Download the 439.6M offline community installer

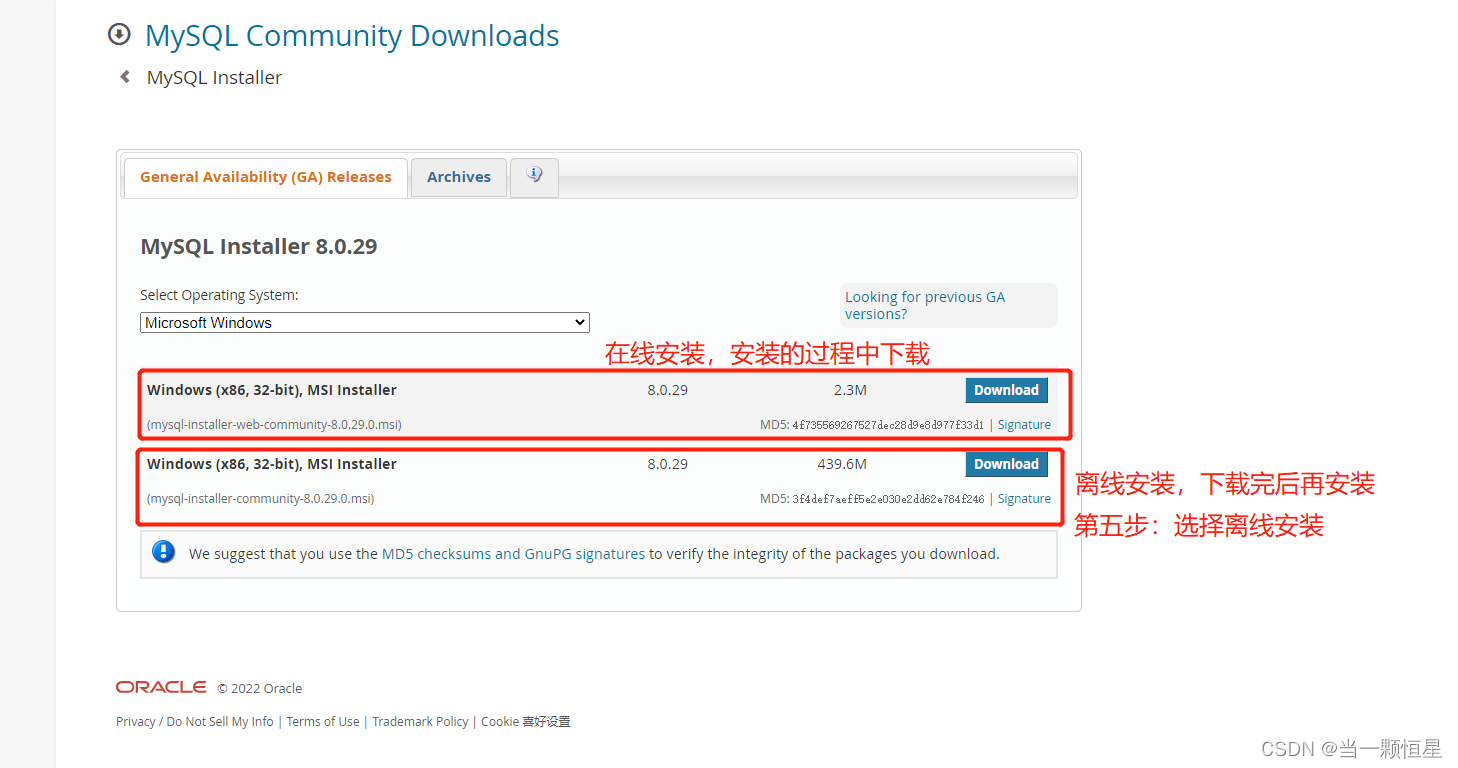1006,464
